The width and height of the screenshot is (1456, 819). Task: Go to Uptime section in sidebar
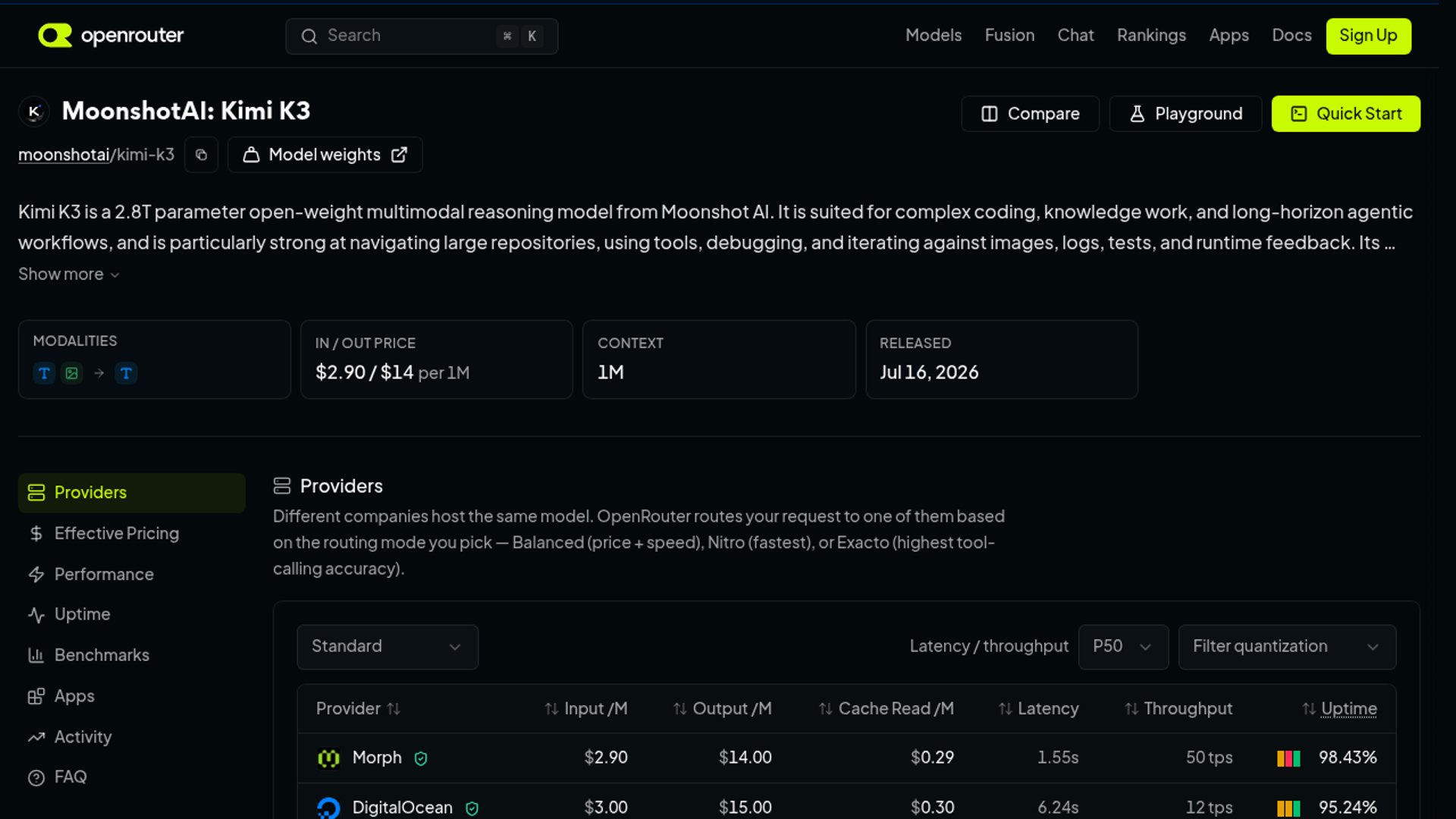tap(132, 614)
